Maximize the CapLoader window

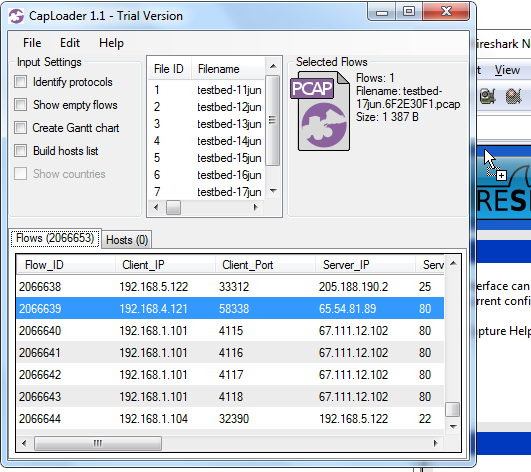[409, 12]
